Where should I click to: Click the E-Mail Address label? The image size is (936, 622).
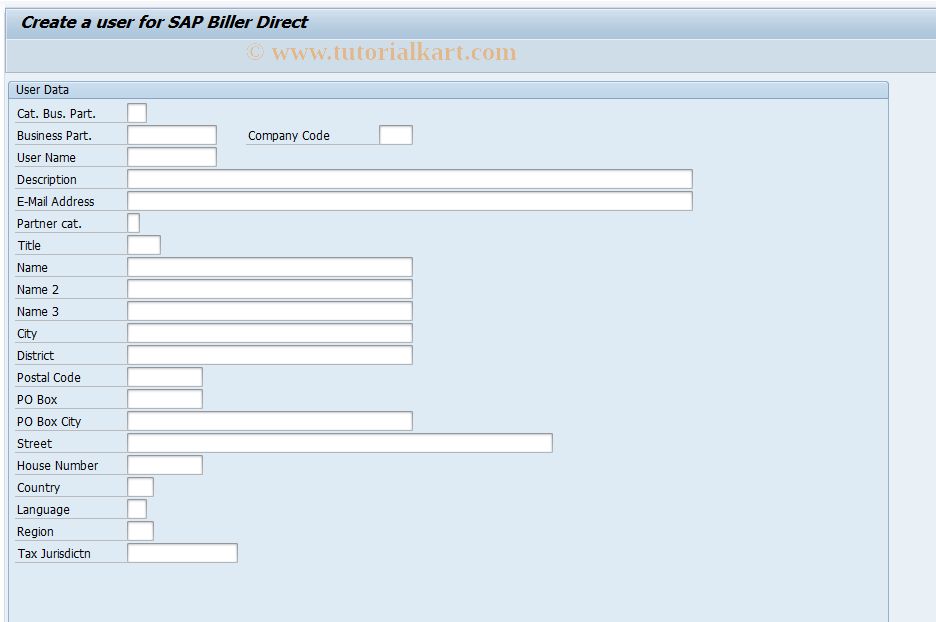click(56, 202)
